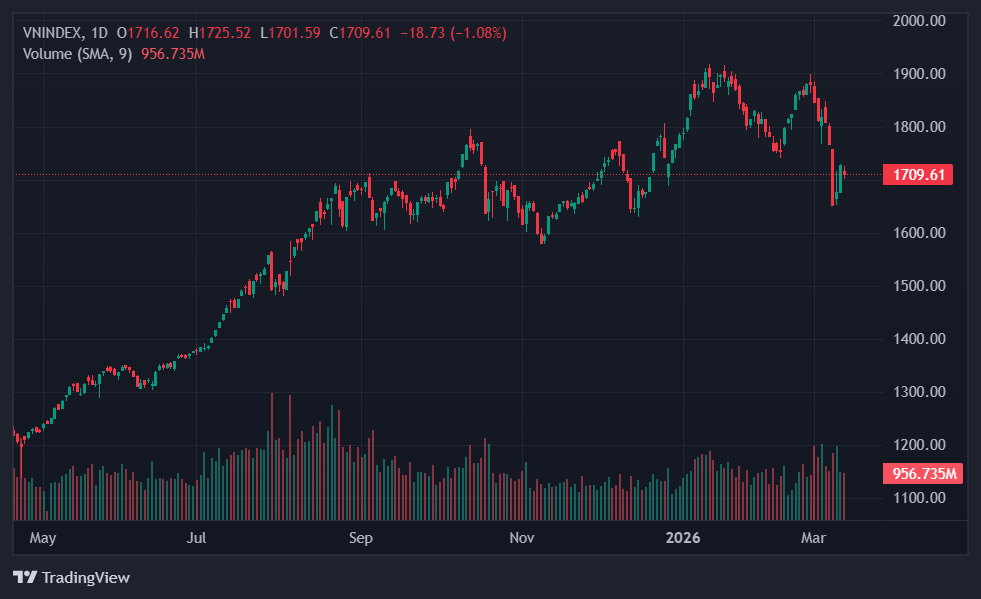
Task: Click the 956.735M value in the legend
Action: click(x=172, y=53)
